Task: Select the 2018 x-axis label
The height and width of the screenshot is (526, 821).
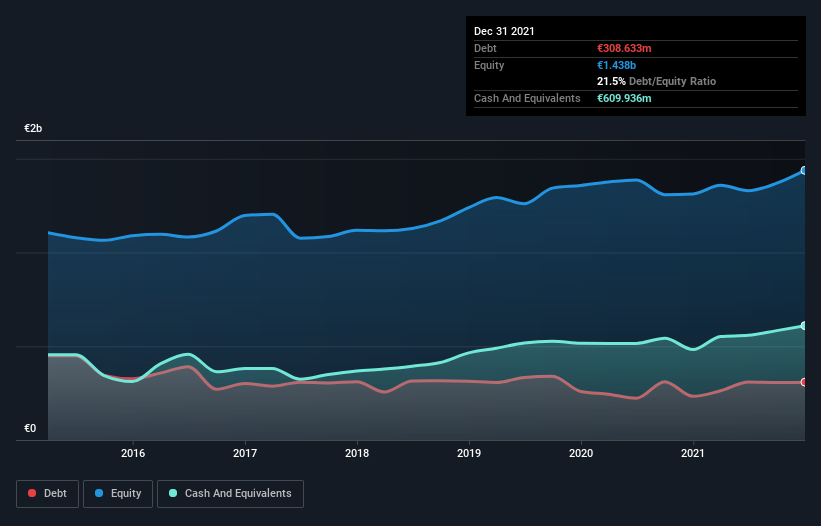Action: 357,453
